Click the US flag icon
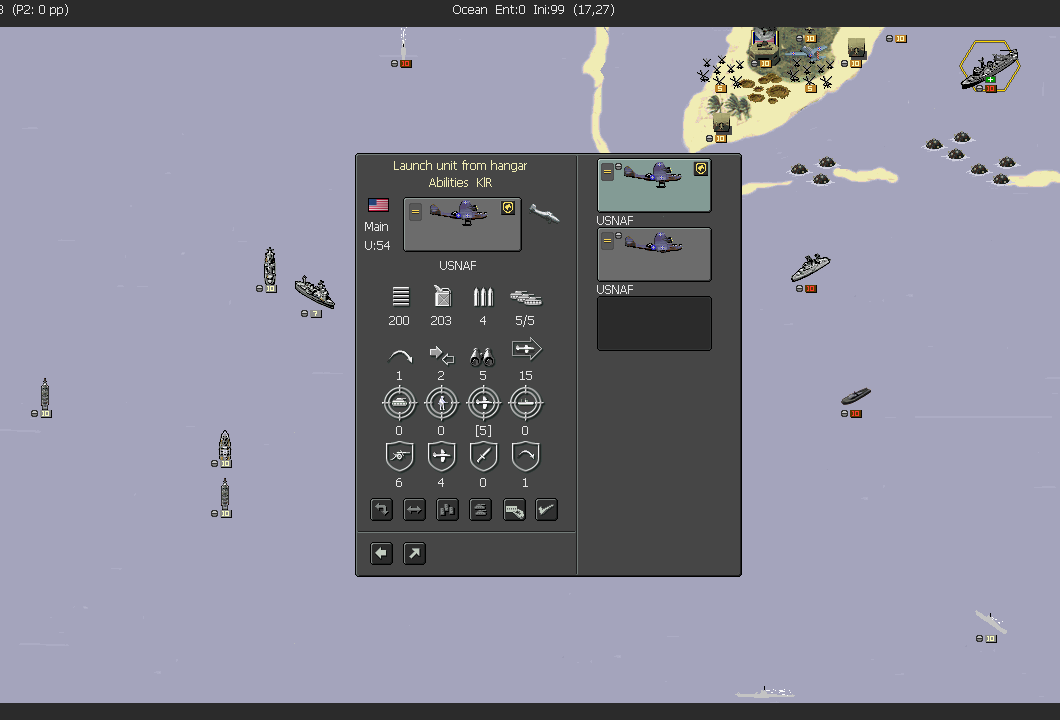 pyautogui.click(x=378, y=205)
